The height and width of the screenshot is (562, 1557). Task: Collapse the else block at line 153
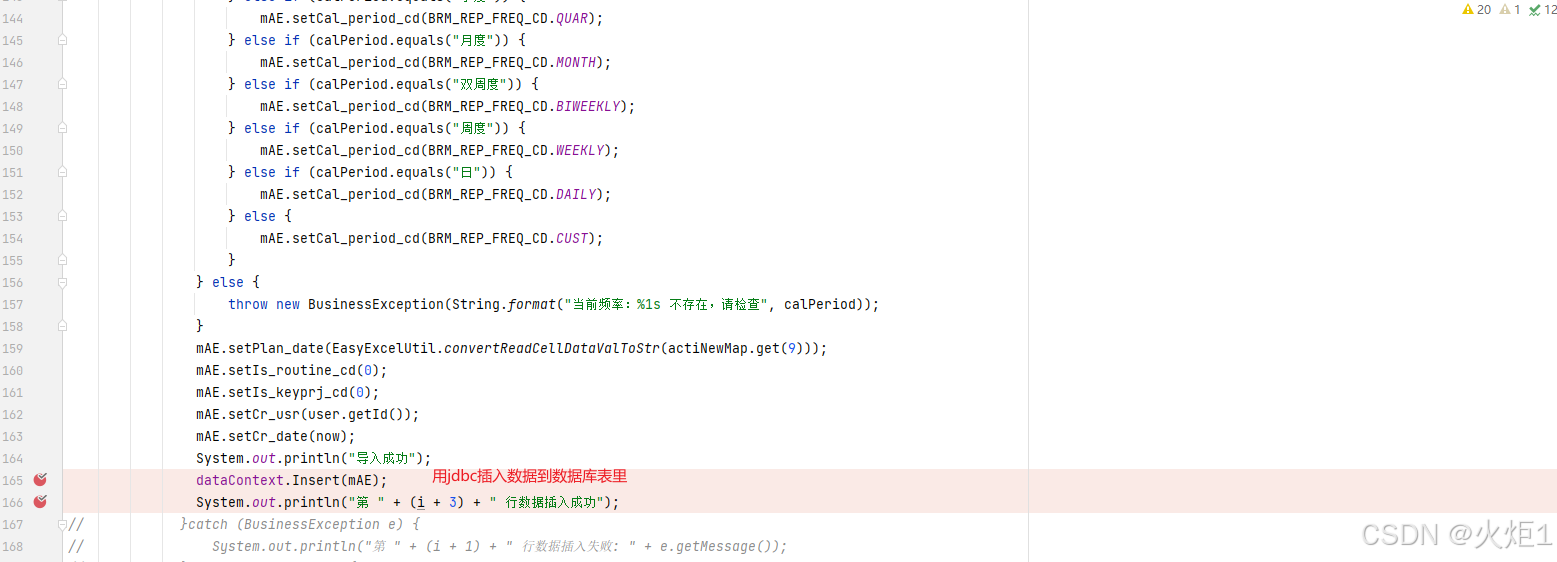click(x=63, y=216)
